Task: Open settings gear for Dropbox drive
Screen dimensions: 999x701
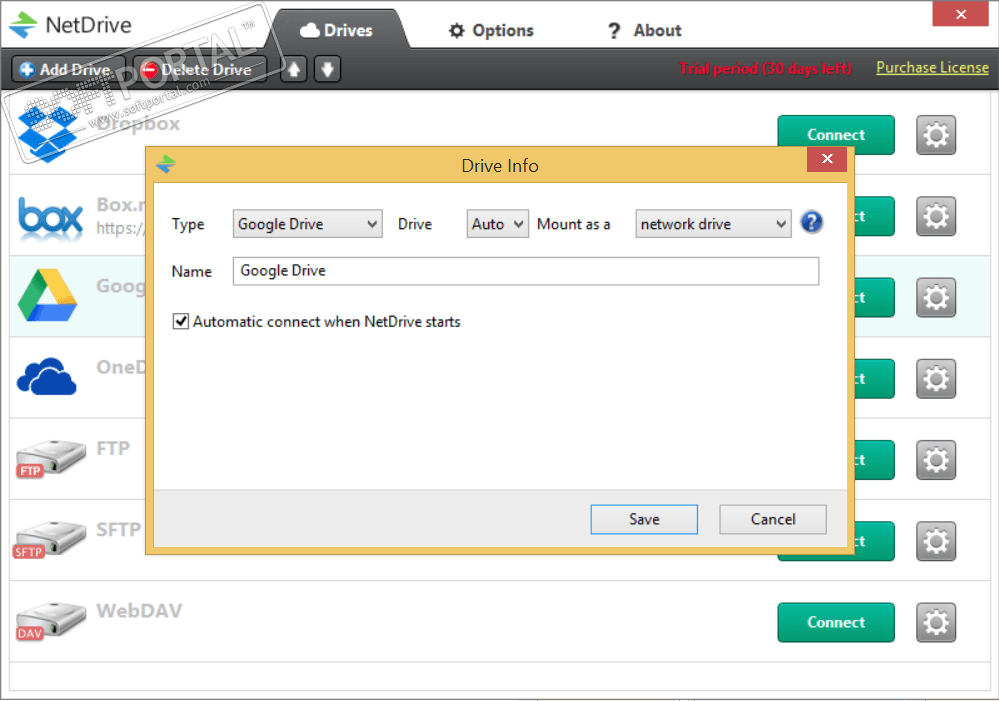Action: click(936, 134)
